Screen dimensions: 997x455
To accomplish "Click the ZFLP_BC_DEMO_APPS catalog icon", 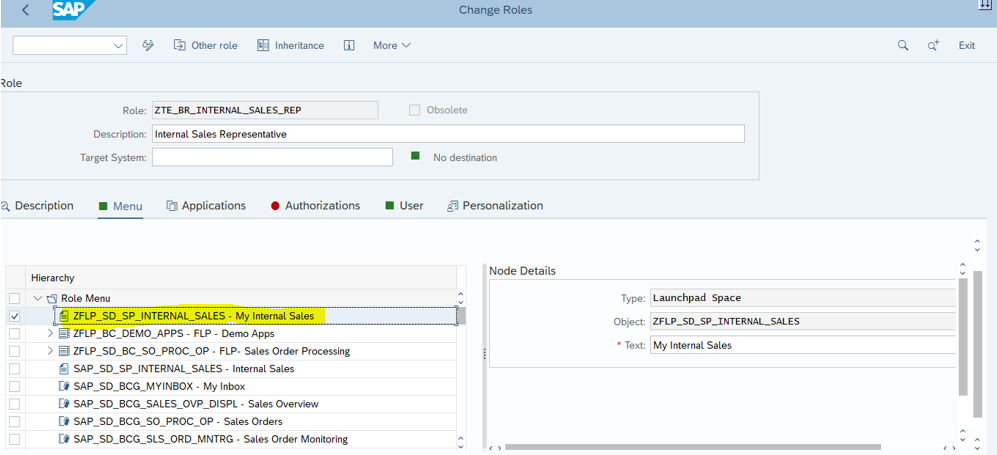I will [64, 333].
